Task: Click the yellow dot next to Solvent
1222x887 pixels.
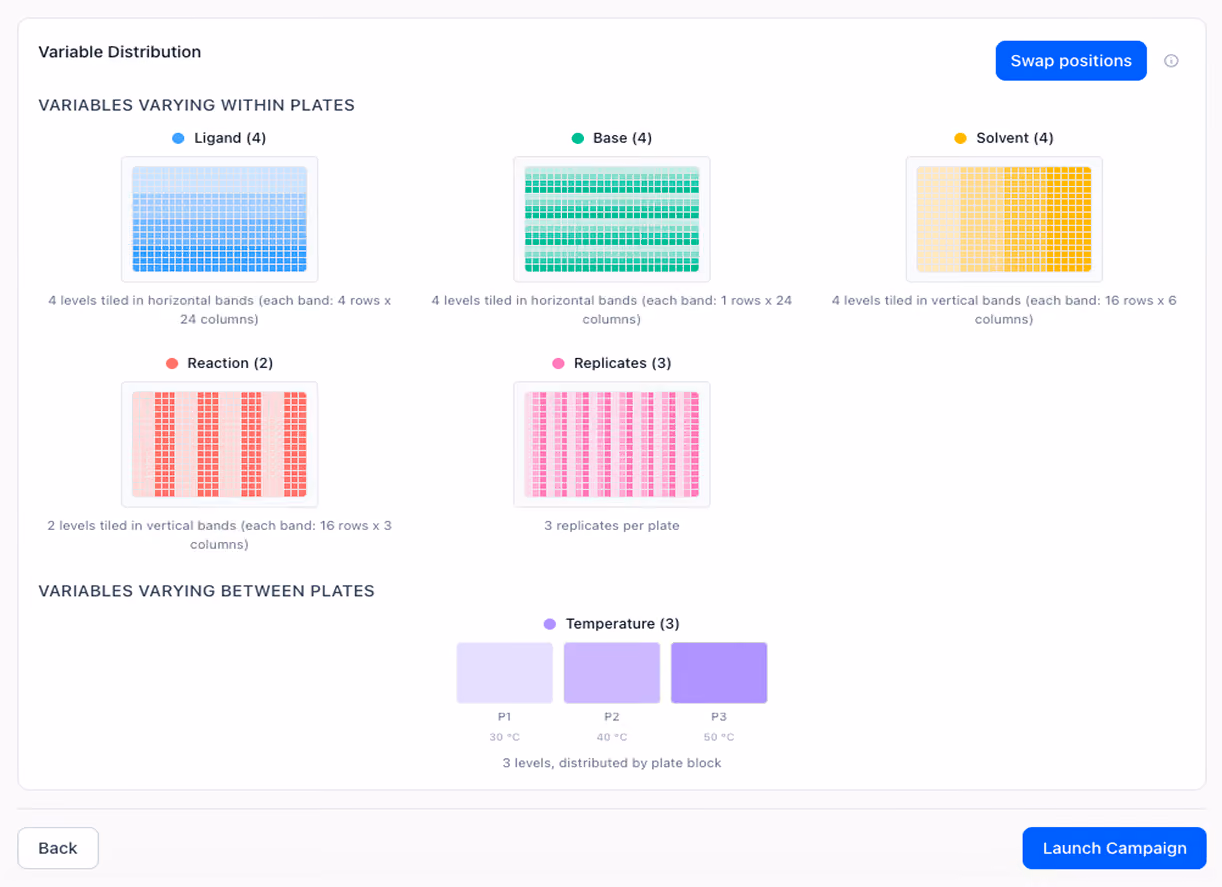Action: pos(960,139)
